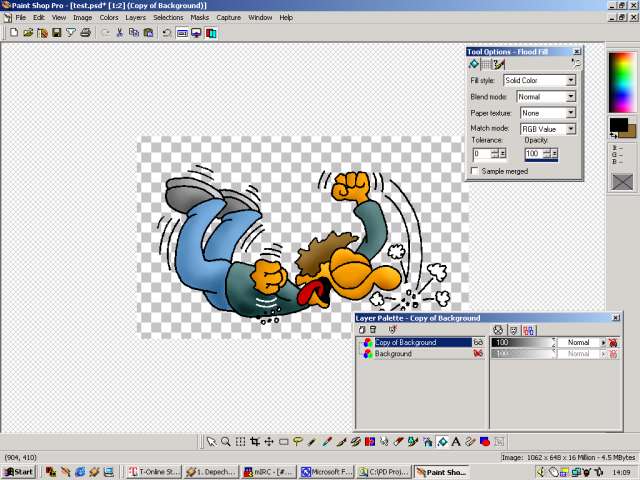Pick a color from the rainbow color picker
The width and height of the screenshot is (640, 480).
tap(622, 82)
